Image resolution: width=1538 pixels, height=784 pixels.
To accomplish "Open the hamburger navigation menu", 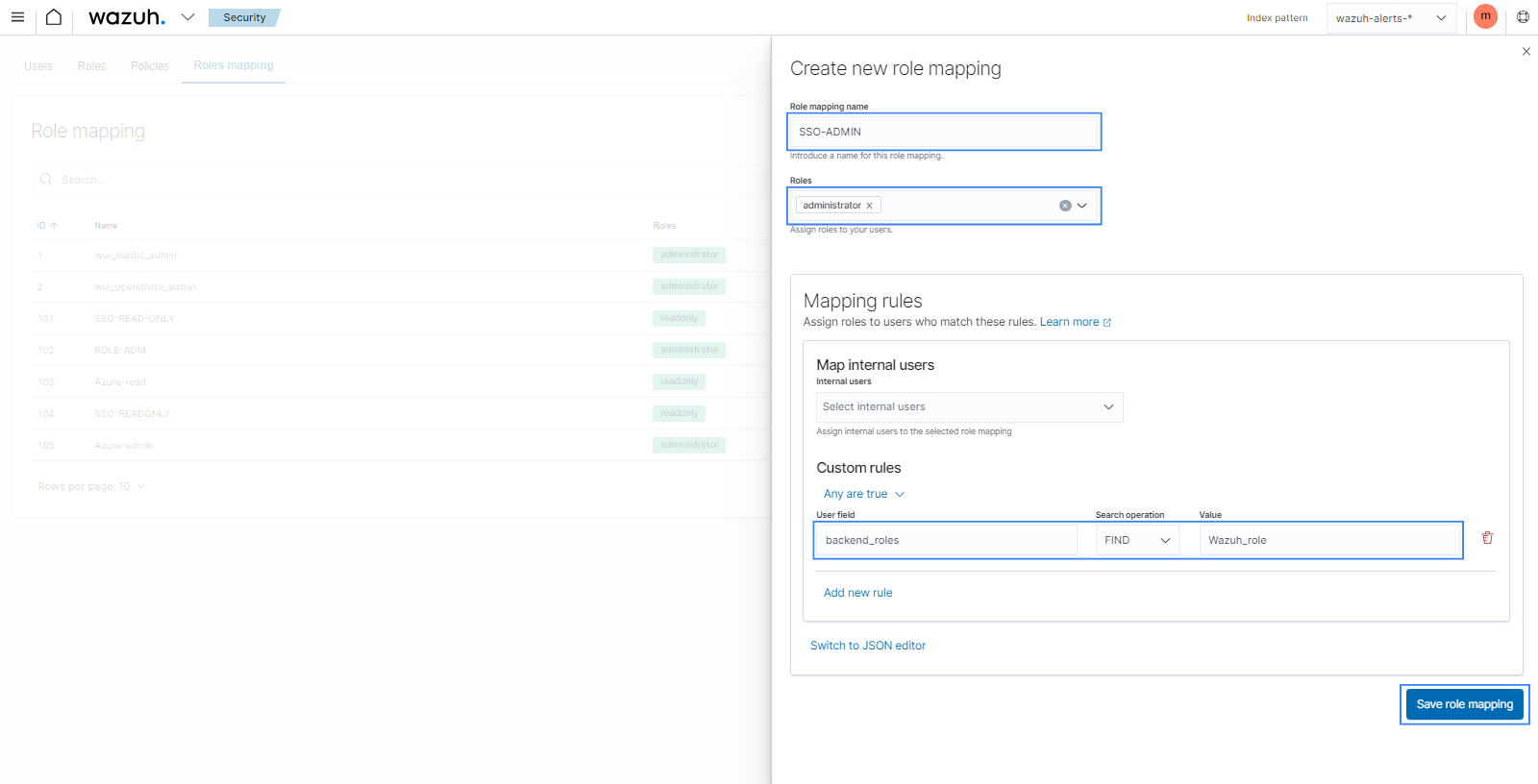I will 17,17.
